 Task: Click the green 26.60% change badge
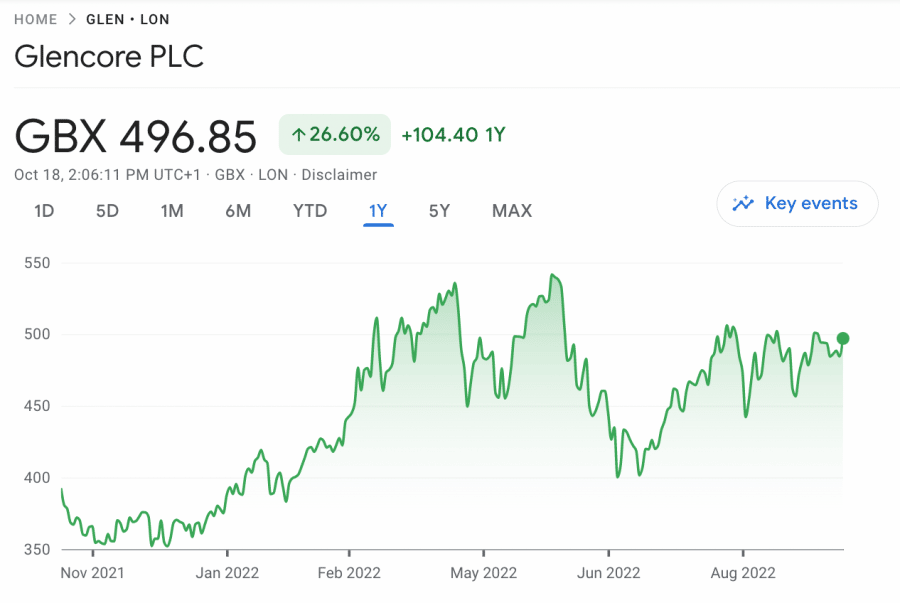(x=334, y=133)
